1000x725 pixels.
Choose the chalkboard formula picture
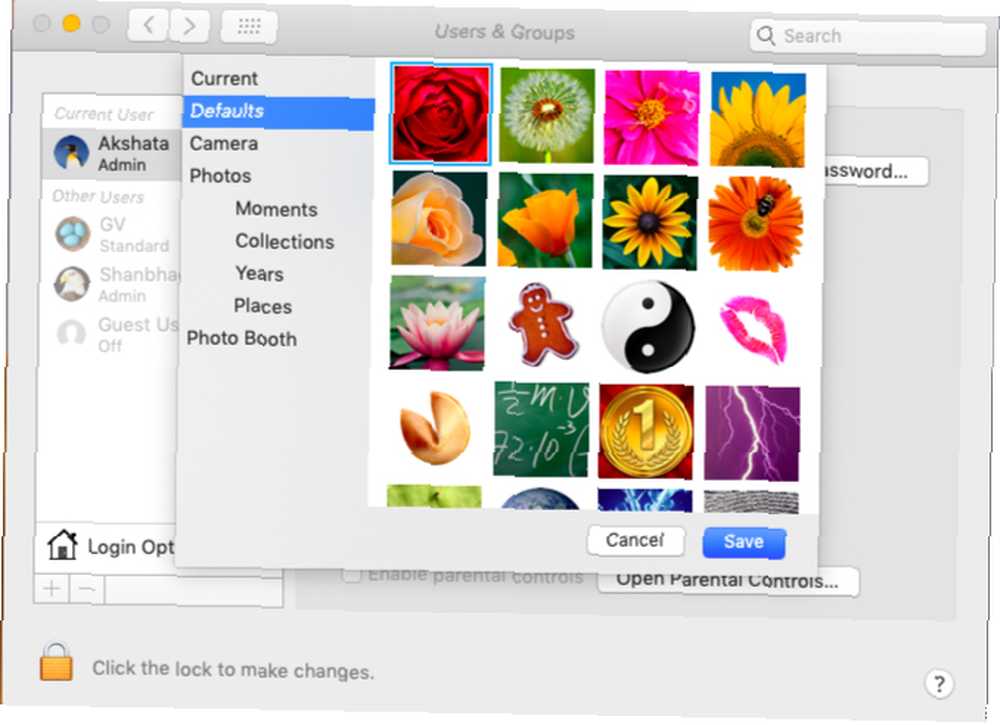pyautogui.click(x=541, y=429)
